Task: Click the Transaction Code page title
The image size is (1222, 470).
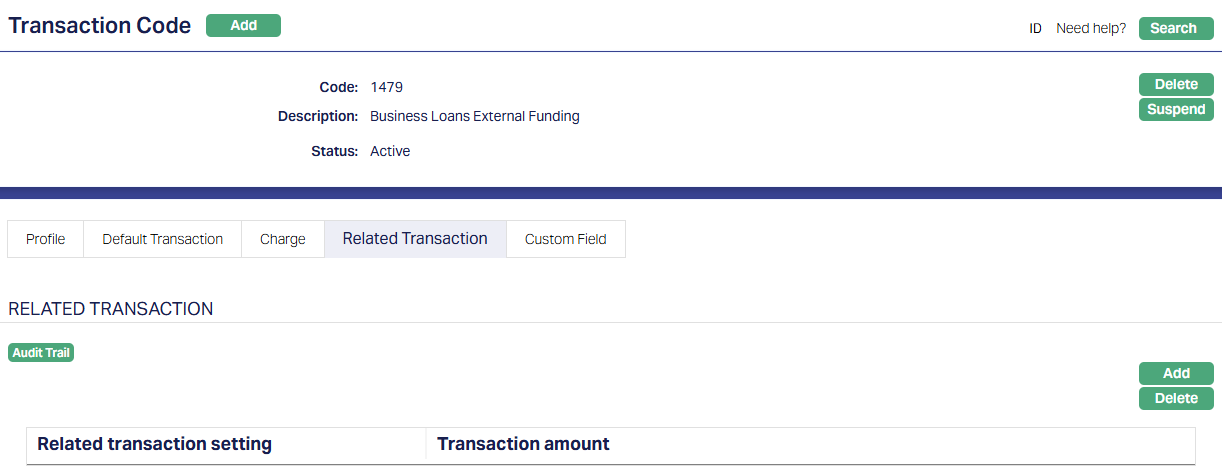Action: coord(100,26)
